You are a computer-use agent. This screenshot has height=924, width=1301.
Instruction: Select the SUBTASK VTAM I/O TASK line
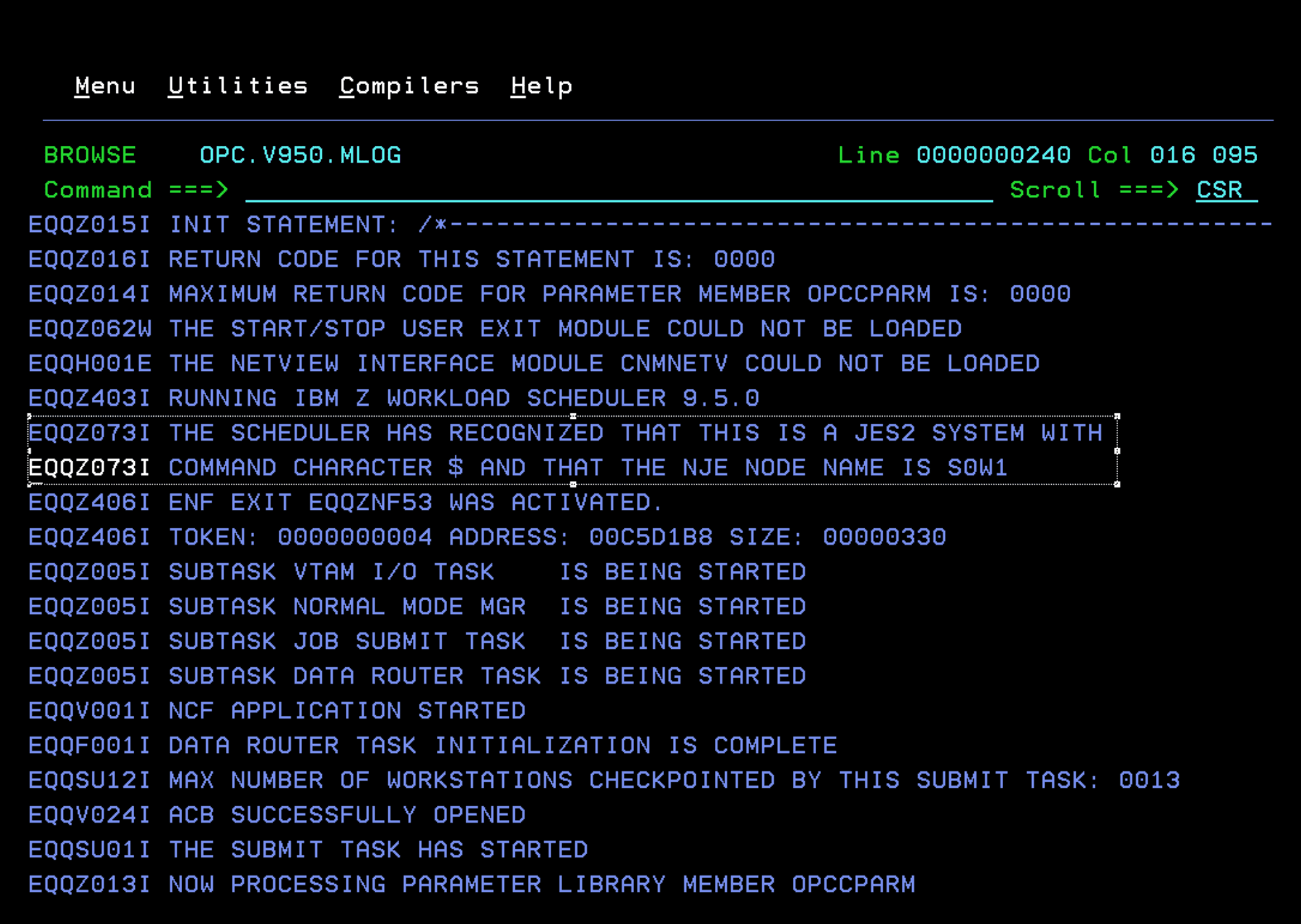416,572
